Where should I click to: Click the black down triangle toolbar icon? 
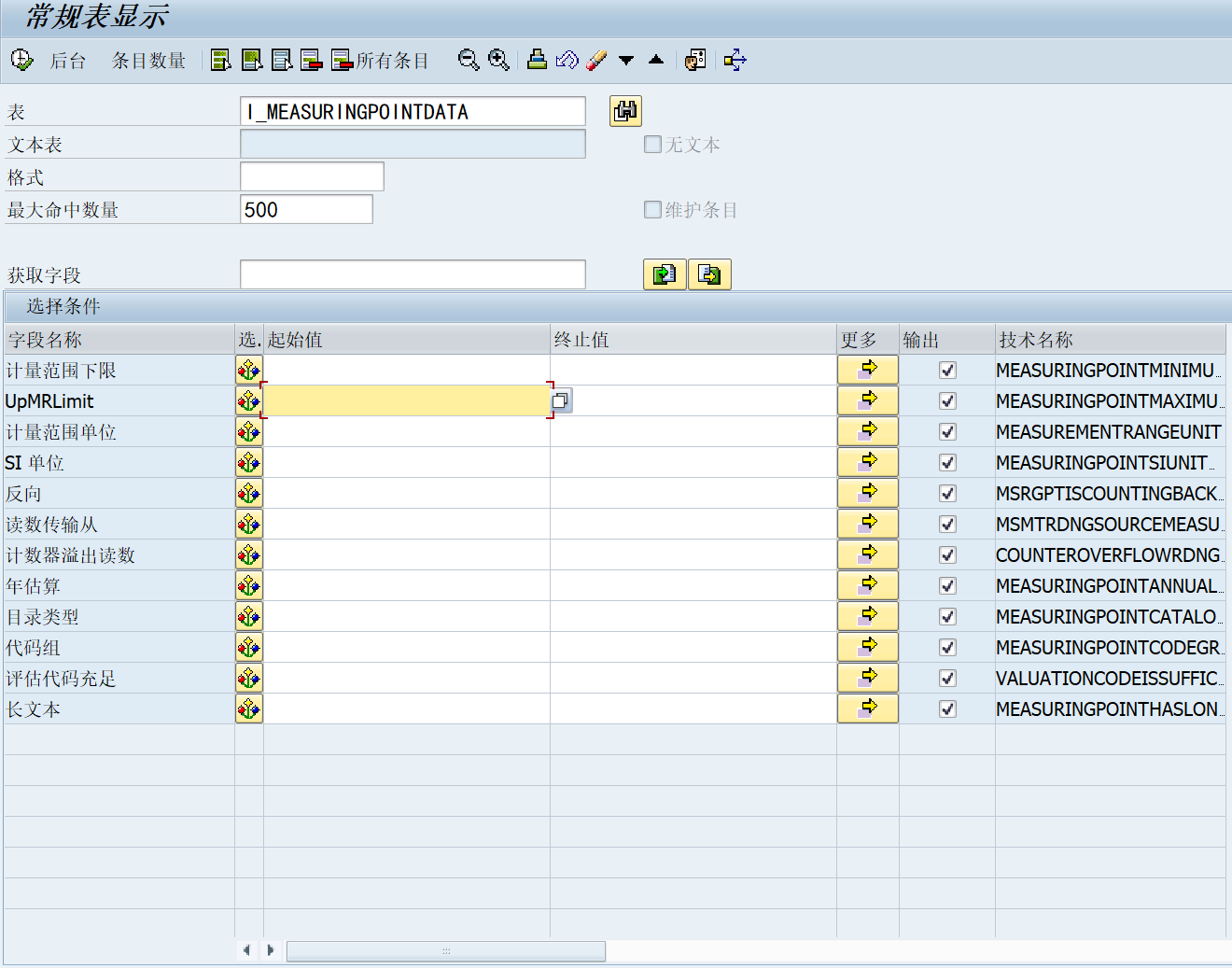pos(626,61)
